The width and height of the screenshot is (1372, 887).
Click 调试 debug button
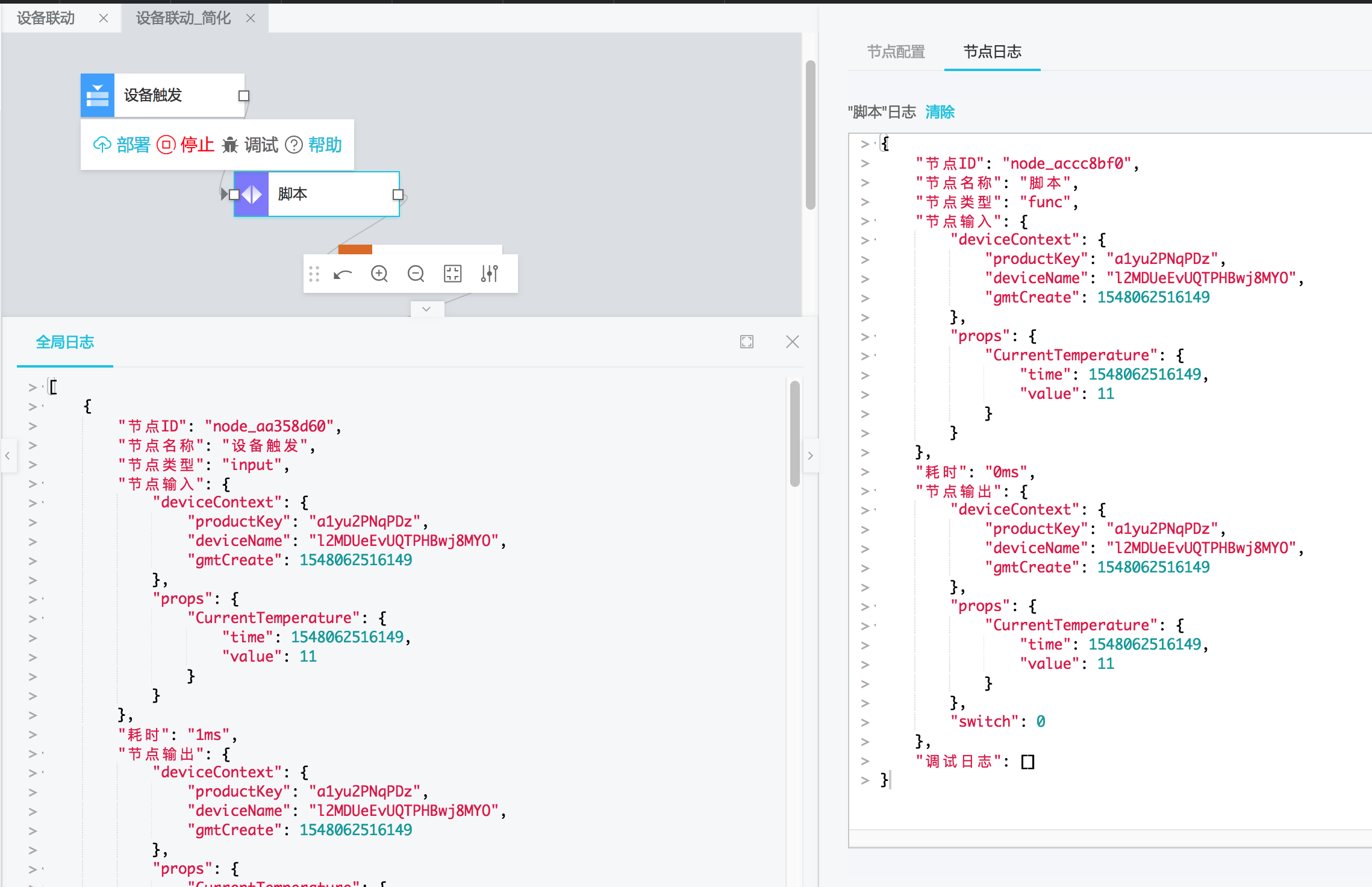coord(250,145)
